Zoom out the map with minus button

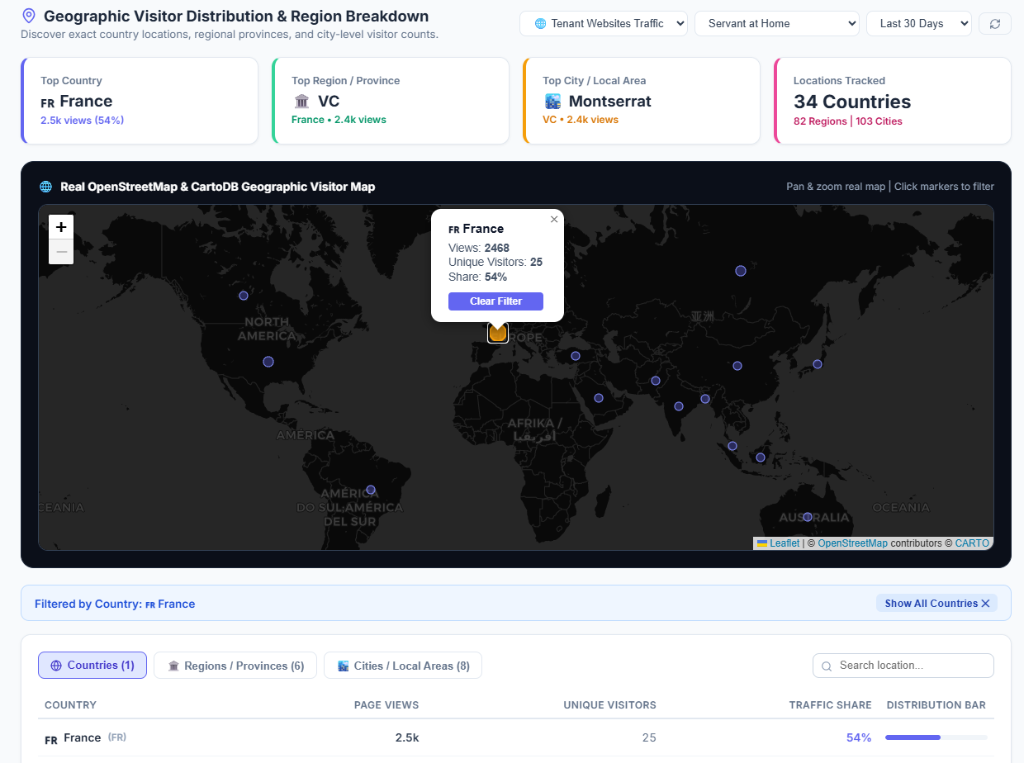click(61, 252)
